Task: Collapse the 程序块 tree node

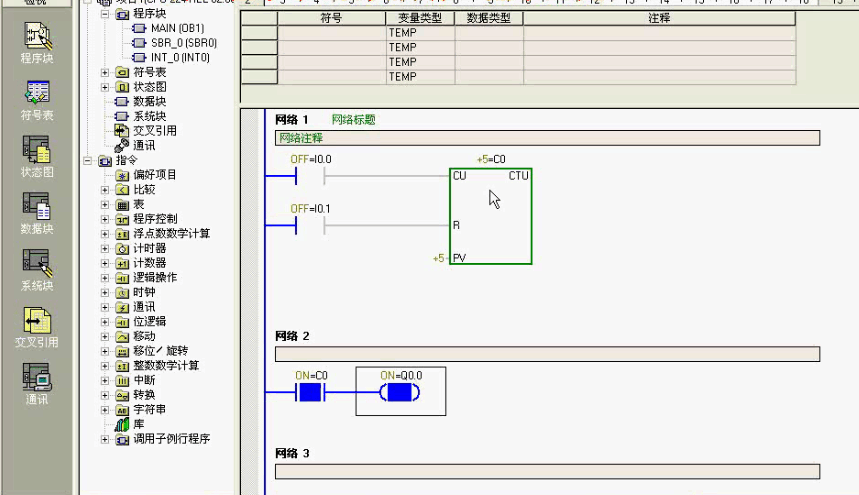Action: (105, 14)
